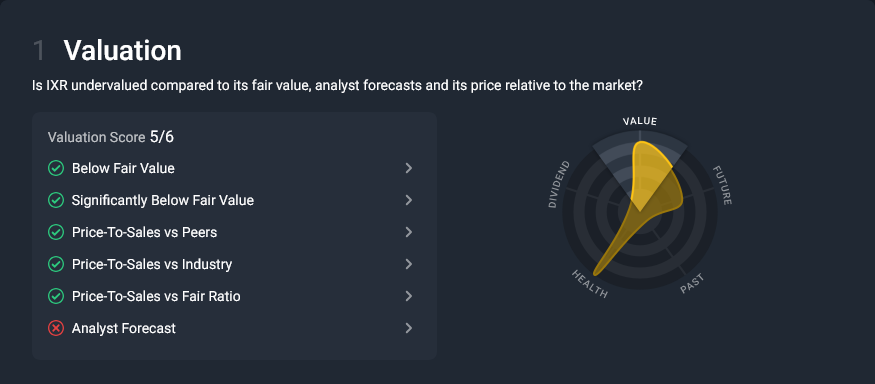This screenshot has height=384, width=875.
Task: Expand the Below Fair Value chevron
Action: pos(409,168)
